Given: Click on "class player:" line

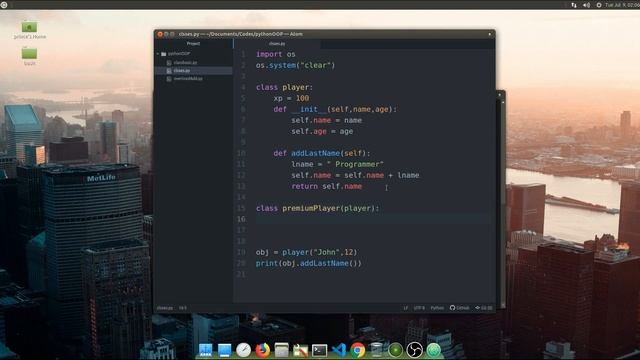Looking at the screenshot, I should pyautogui.click(x=284, y=87).
